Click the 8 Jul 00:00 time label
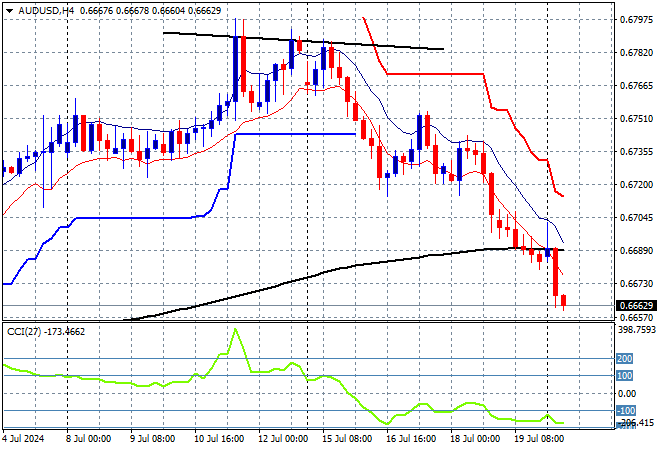This screenshot has width=660, height=450. click(x=88, y=439)
